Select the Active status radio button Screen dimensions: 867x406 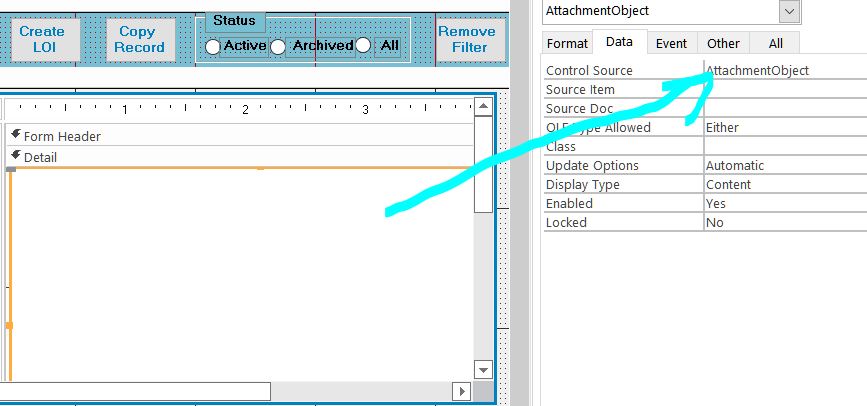[x=213, y=47]
